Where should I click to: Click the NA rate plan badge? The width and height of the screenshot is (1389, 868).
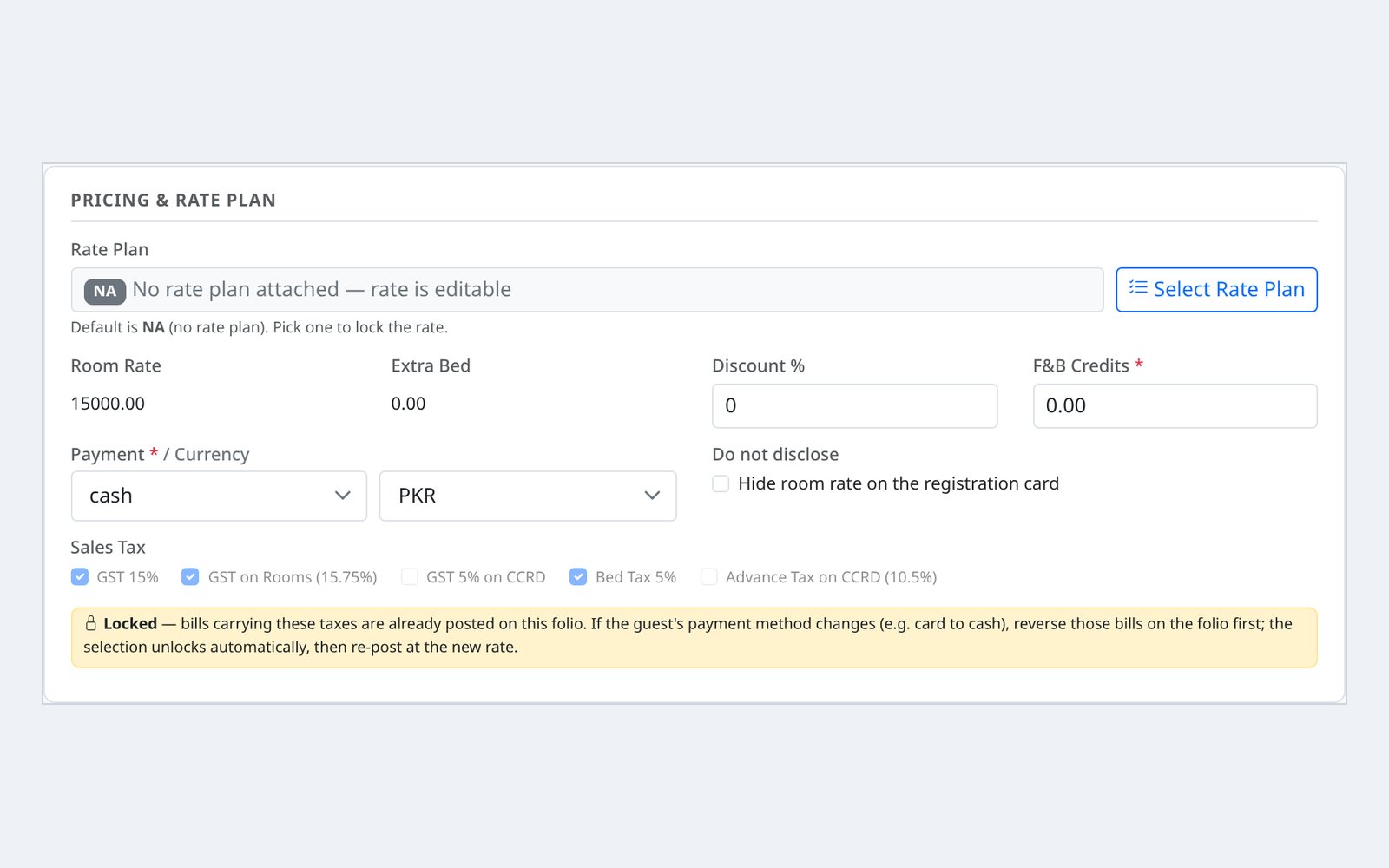pyautogui.click(x=105, y=291)
